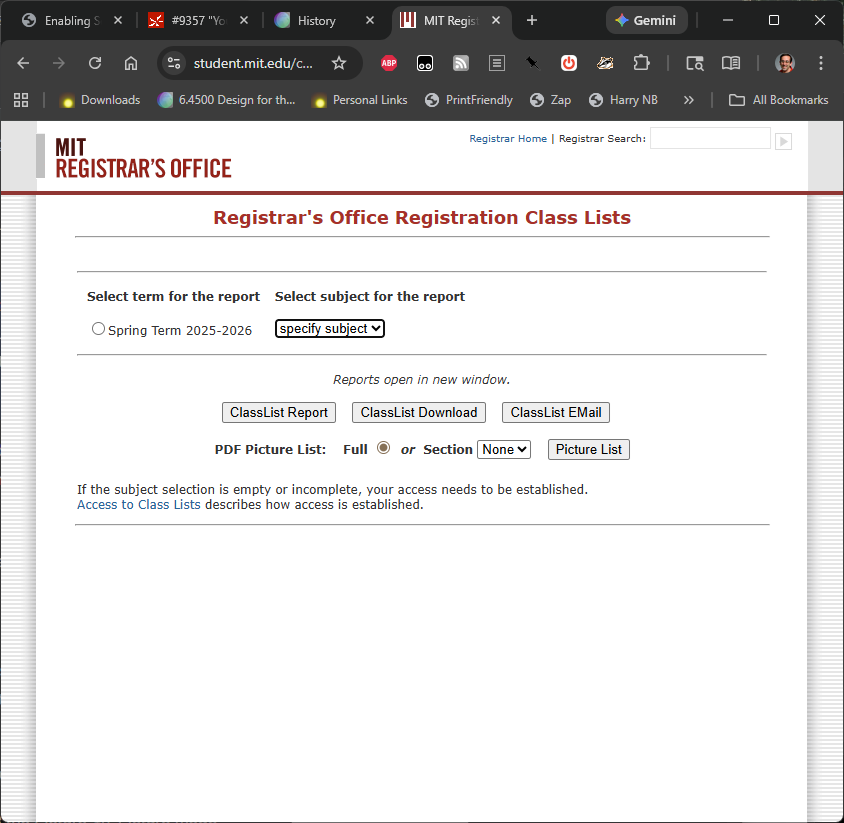844x823 pixels.
Task: Submit Registrar Search with arrow button
Action: click(783, 141)
